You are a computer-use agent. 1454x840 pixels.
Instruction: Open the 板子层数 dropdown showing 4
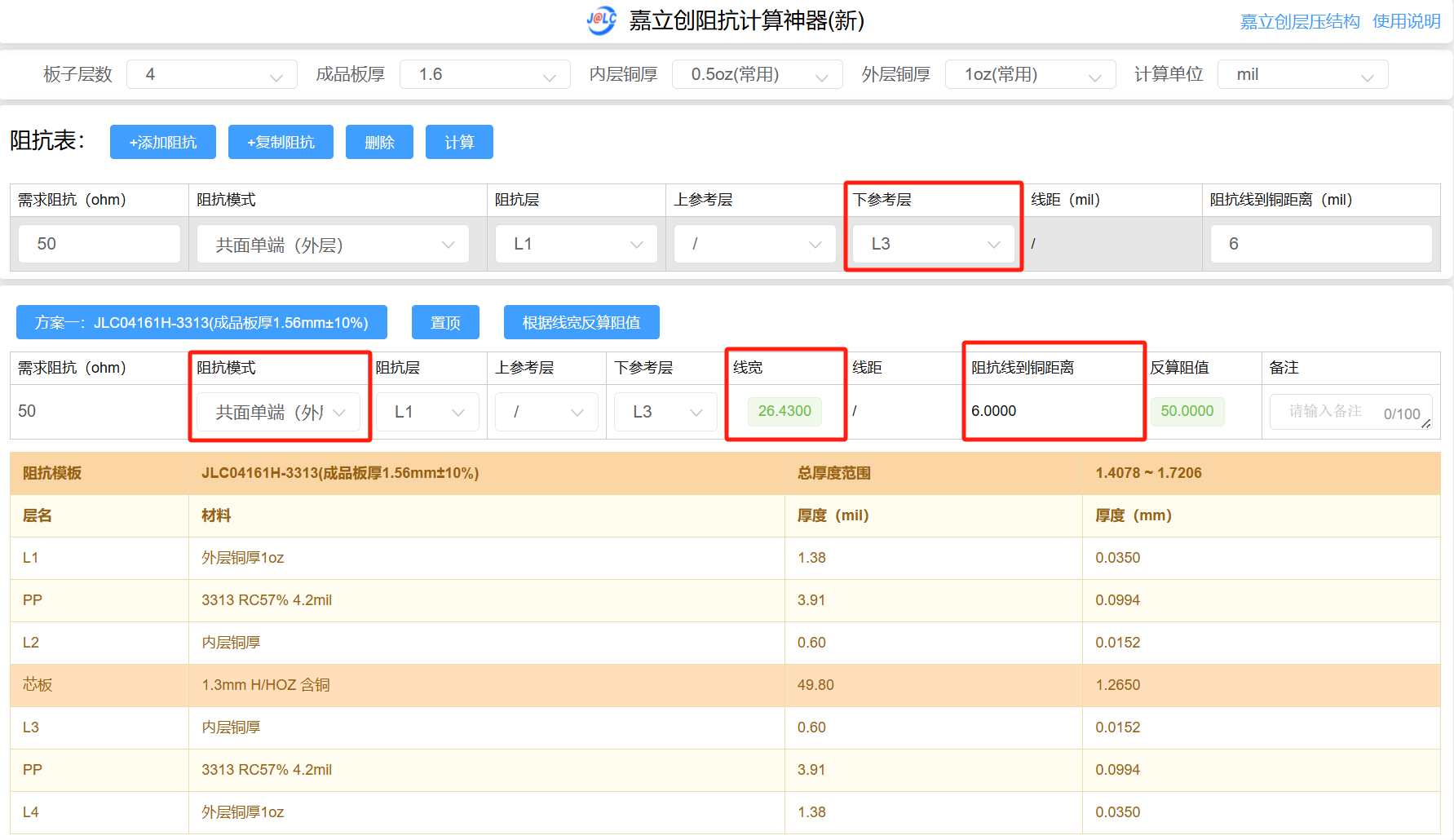click(x=212, y=75)
